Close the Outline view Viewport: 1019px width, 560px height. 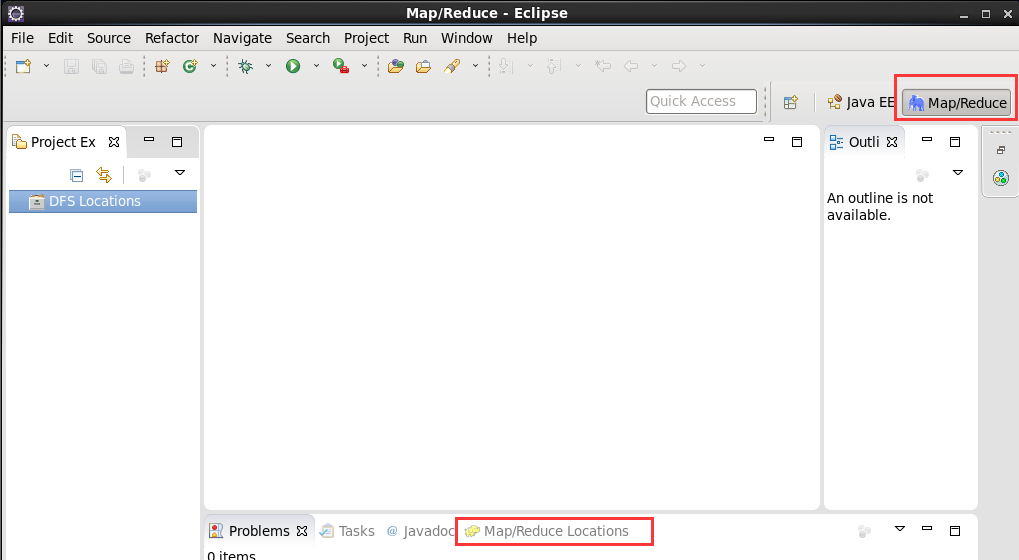point(892,142)
